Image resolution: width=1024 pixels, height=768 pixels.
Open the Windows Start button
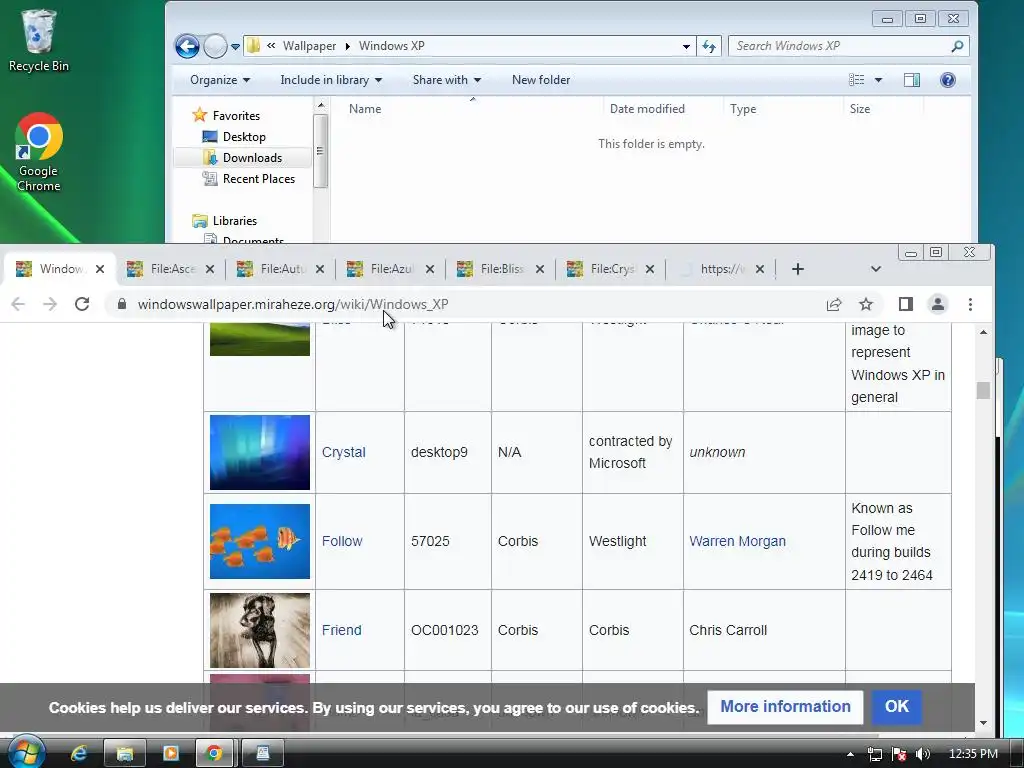pos(26,753)
